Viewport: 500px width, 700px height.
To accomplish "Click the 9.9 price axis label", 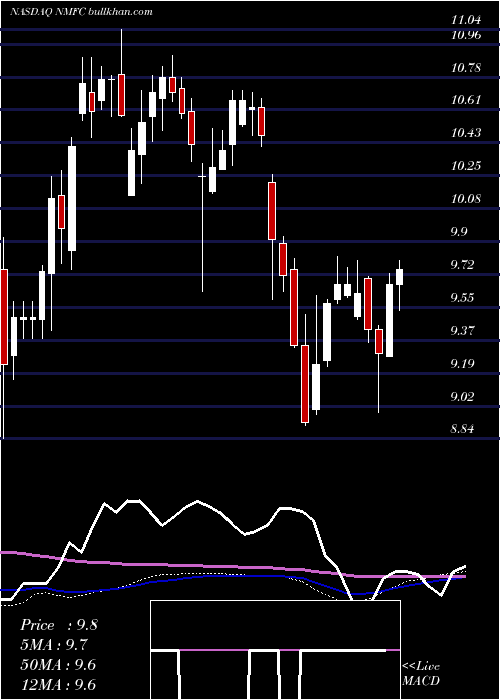I will (x=459, y=231).
